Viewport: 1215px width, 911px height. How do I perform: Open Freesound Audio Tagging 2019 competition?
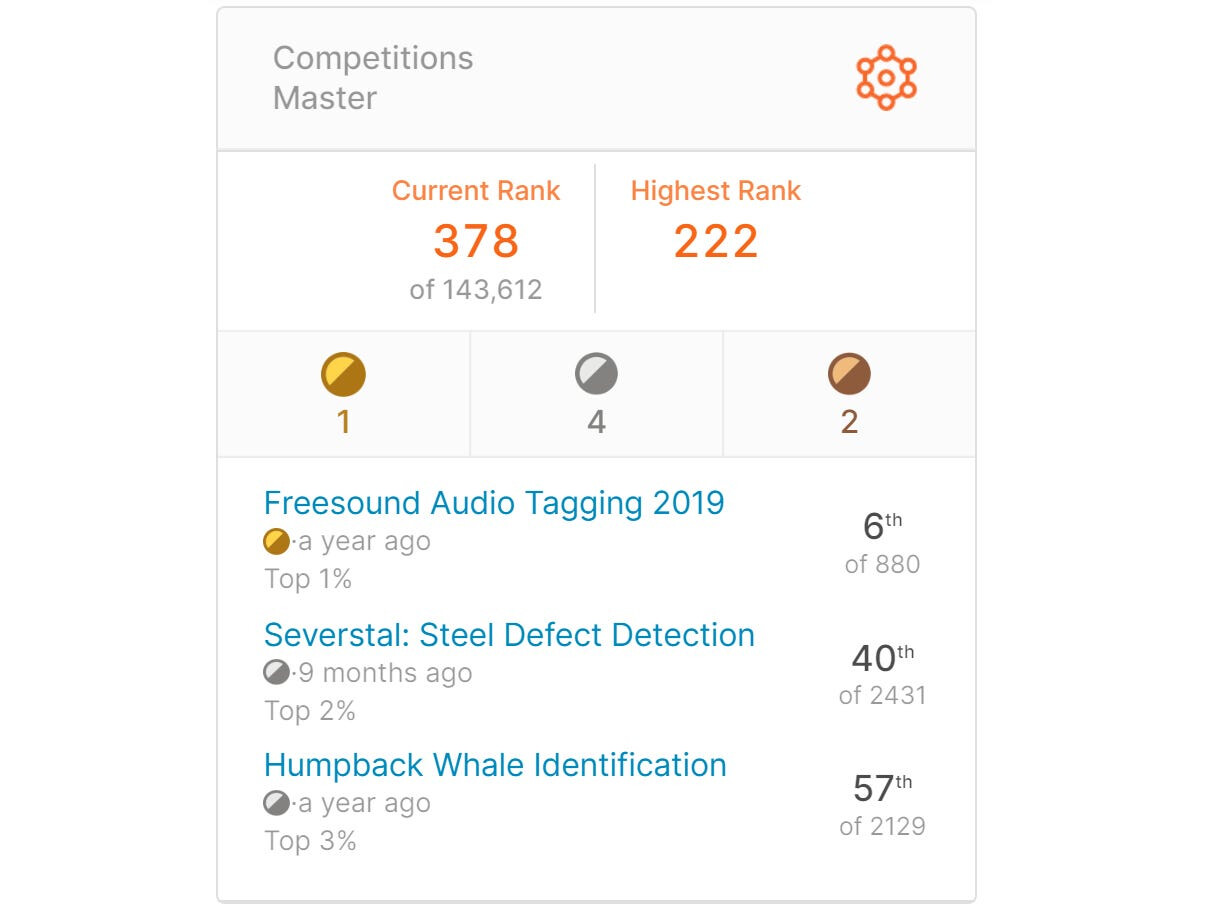(494, 502)
